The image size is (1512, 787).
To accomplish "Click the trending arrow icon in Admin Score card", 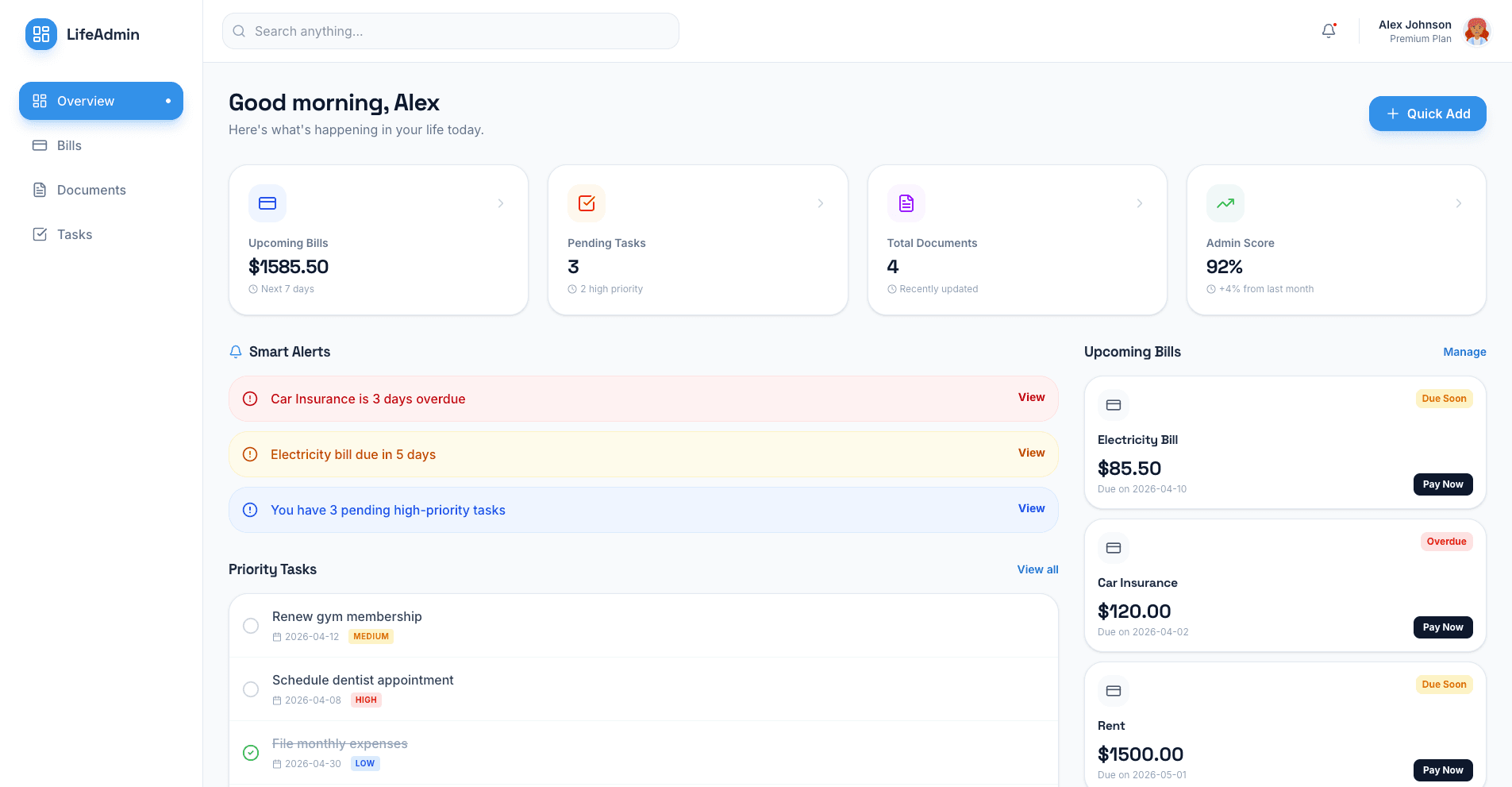I will click(x=1225, y=203).
